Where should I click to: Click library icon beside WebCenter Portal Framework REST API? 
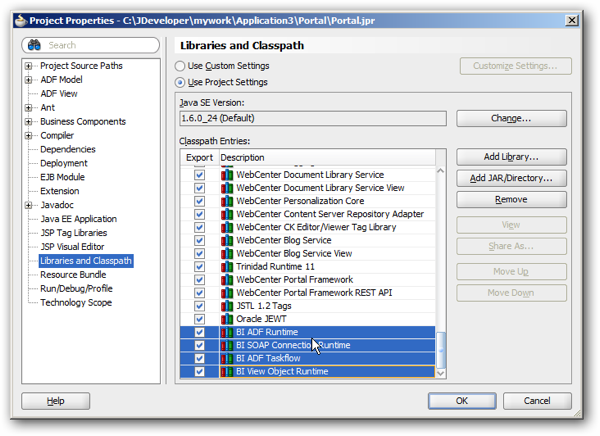tap(227, 293)
